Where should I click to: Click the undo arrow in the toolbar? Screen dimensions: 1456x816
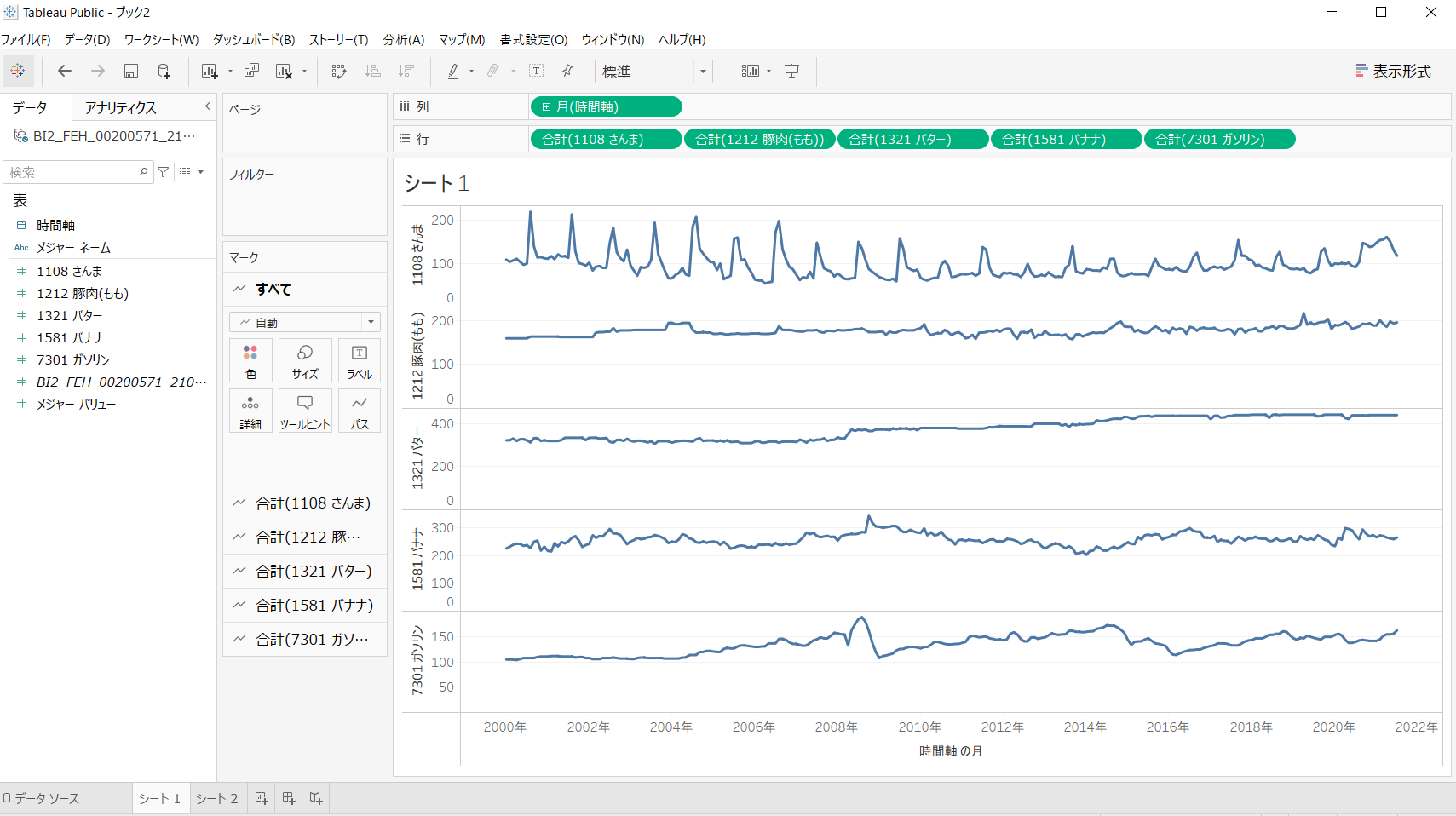(65, 72)
